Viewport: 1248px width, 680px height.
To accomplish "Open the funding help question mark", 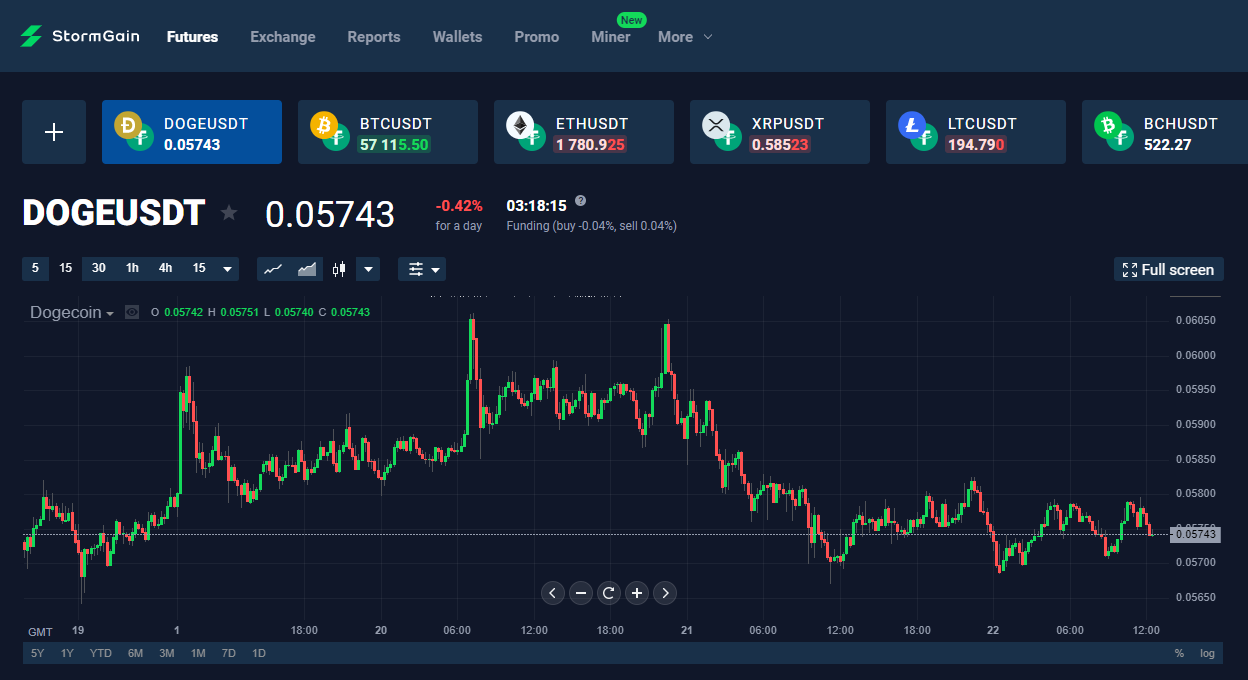I will 581,201.
